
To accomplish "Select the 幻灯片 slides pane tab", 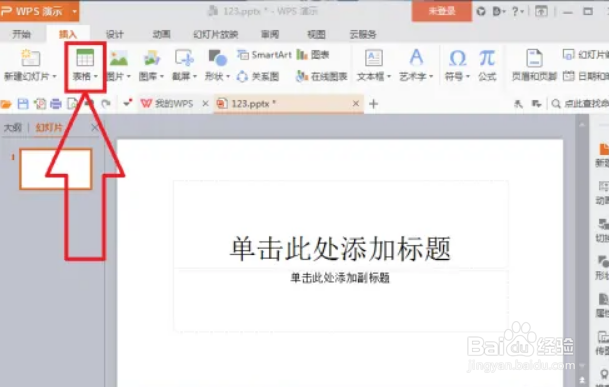I will click(x=49, y=127).
